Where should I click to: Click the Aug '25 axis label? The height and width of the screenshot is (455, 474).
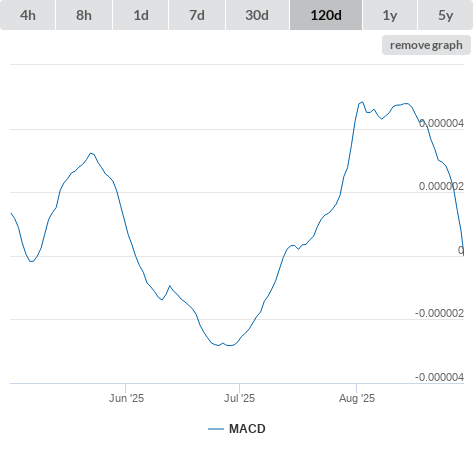[357, 398]
